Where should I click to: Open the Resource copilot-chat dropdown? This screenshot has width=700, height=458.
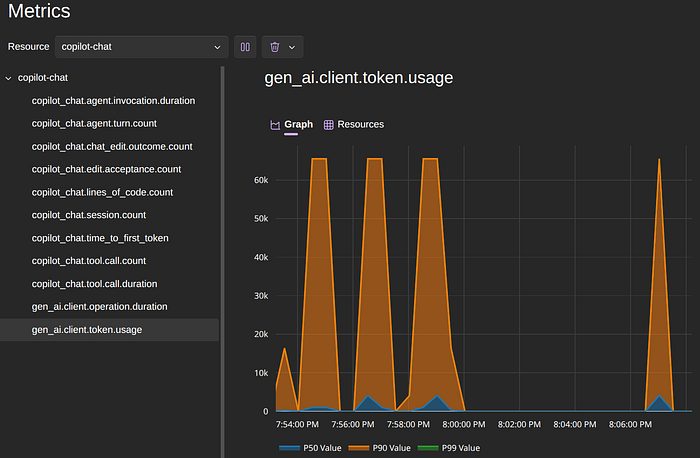(142, 47)
